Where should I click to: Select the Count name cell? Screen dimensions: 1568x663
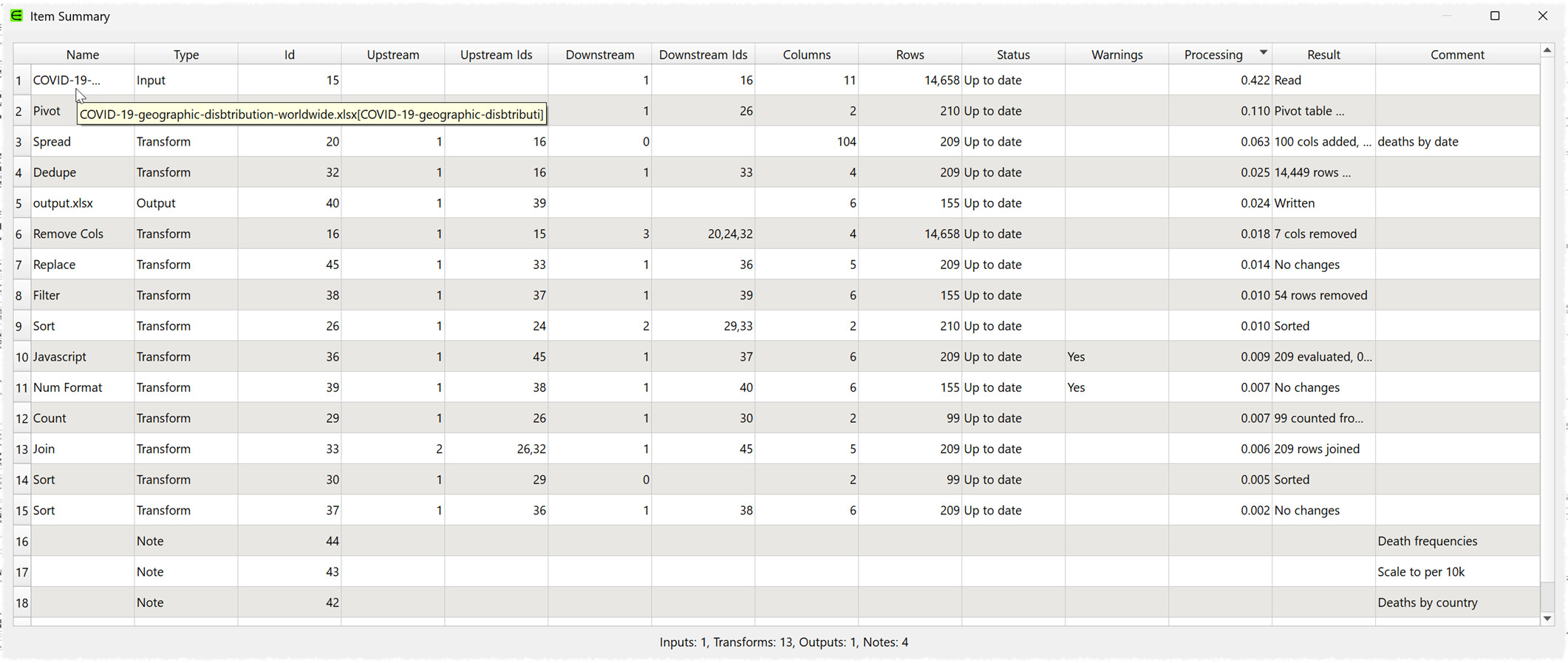[83, 418]
